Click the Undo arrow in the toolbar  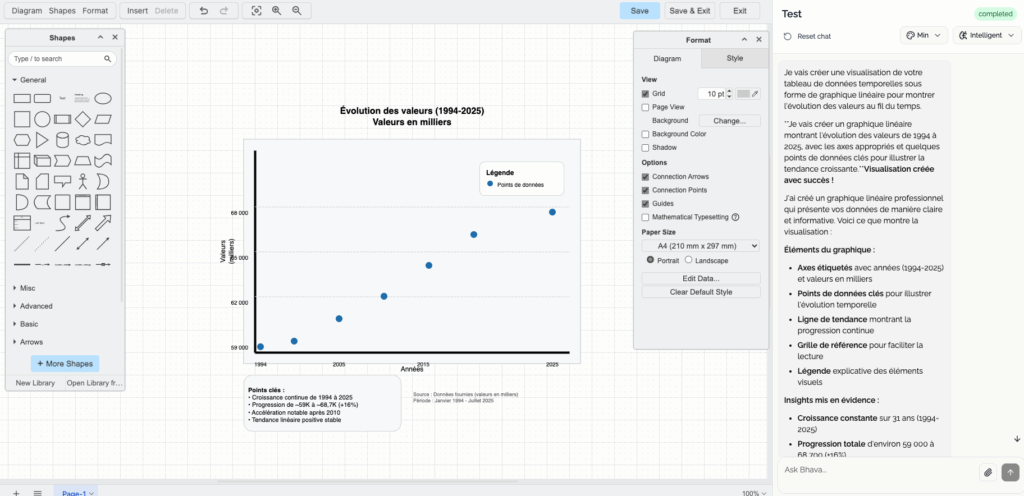[x=204, y=11]
